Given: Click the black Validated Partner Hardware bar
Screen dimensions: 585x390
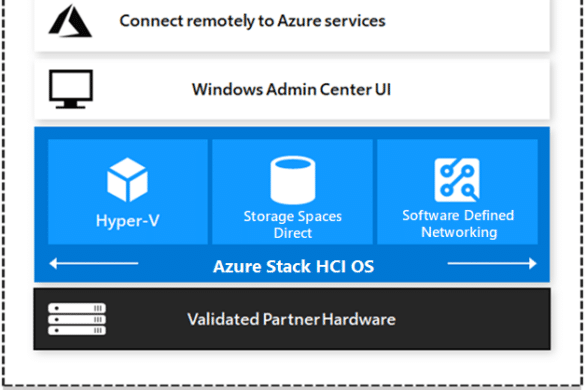Looking at the screenshot, I should [292, 319].
